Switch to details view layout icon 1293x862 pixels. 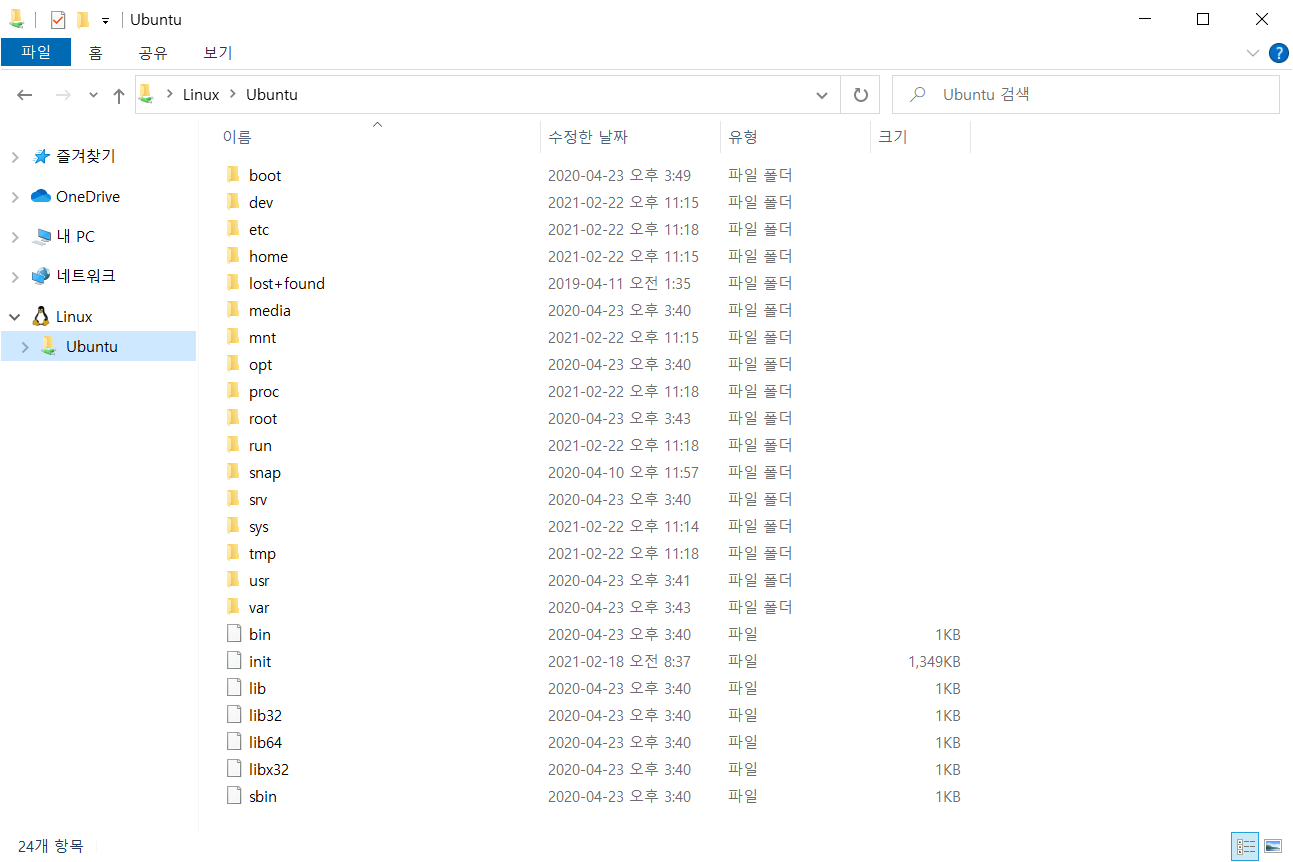pos(1246,846)
